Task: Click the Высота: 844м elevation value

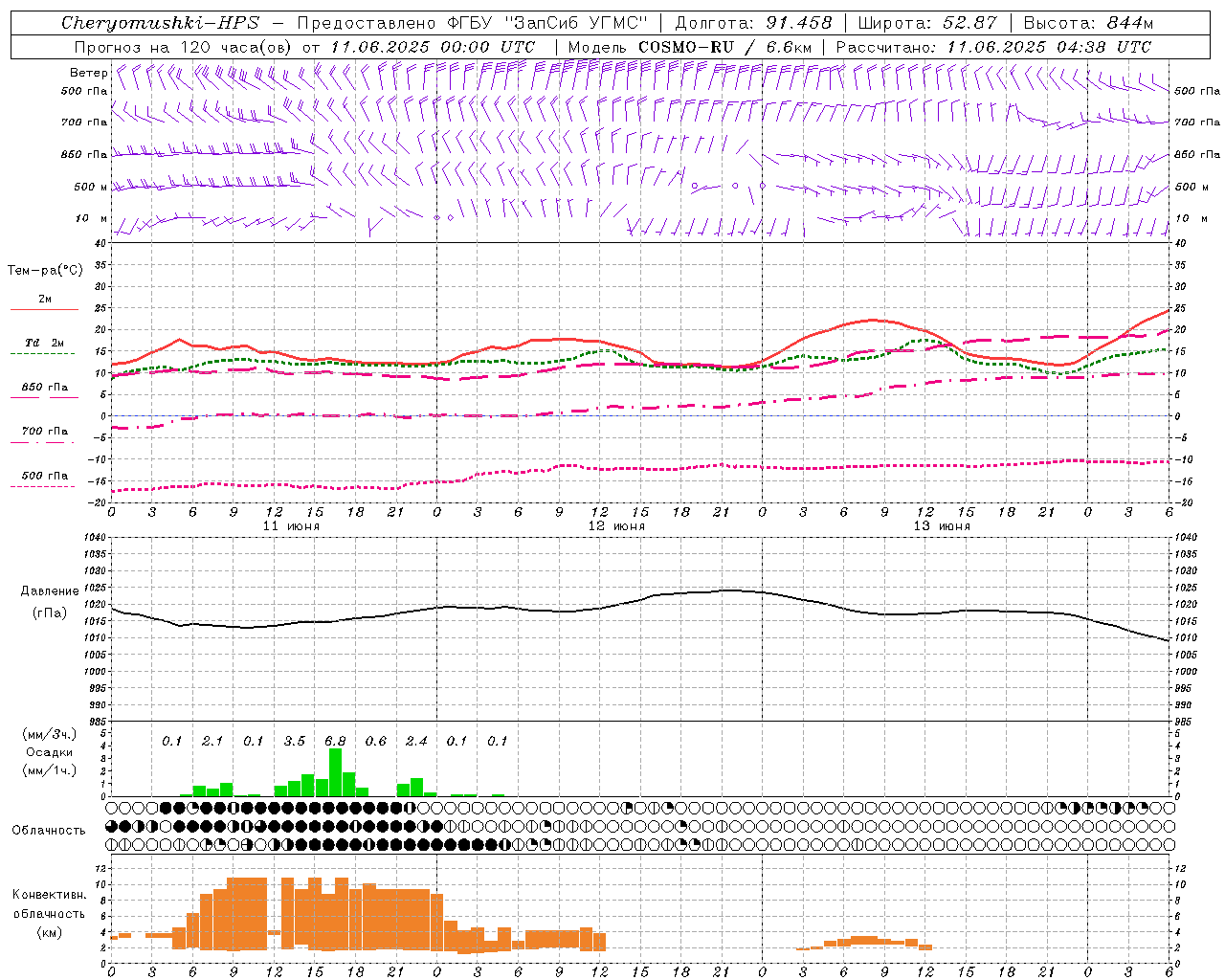Action: (1088, 23)
